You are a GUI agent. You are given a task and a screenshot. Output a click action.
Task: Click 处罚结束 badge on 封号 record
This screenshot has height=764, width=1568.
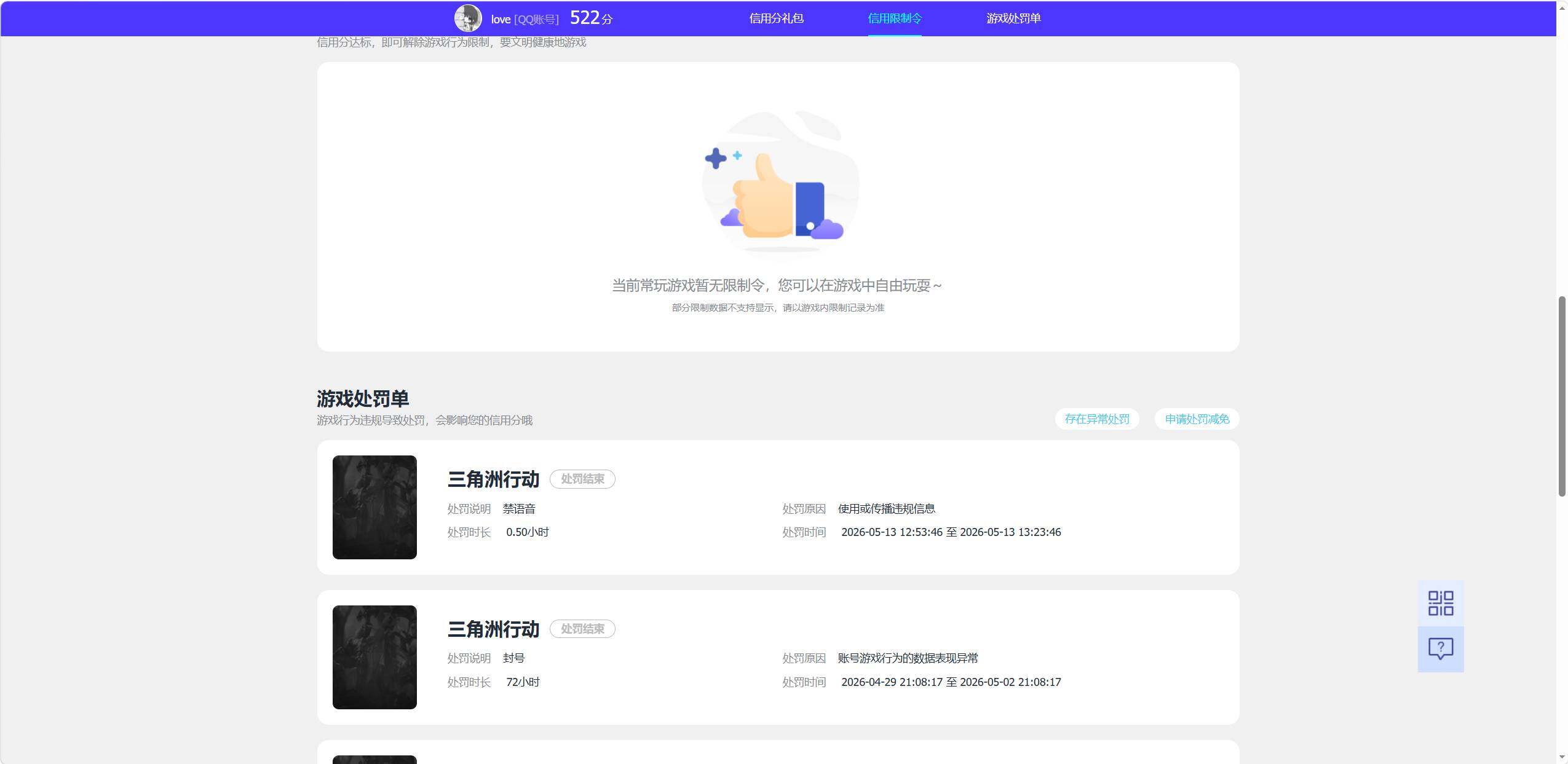tap(582, 629)
